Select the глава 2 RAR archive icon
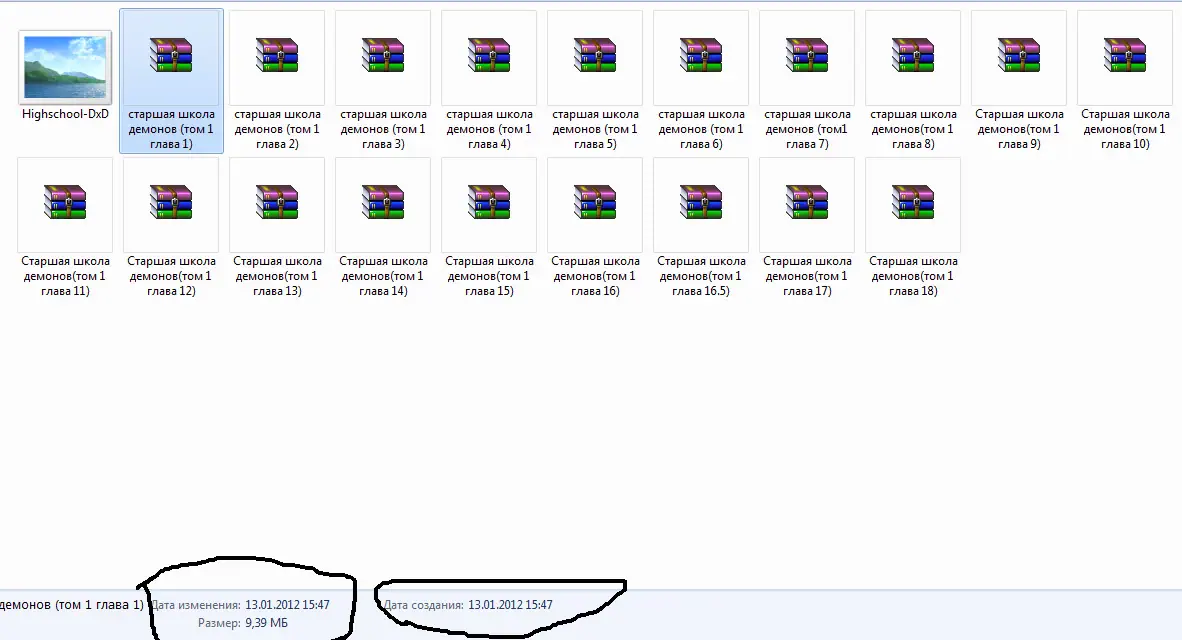Image resolution: width=1182 pixels, height=640 pixels. point(277,55)
